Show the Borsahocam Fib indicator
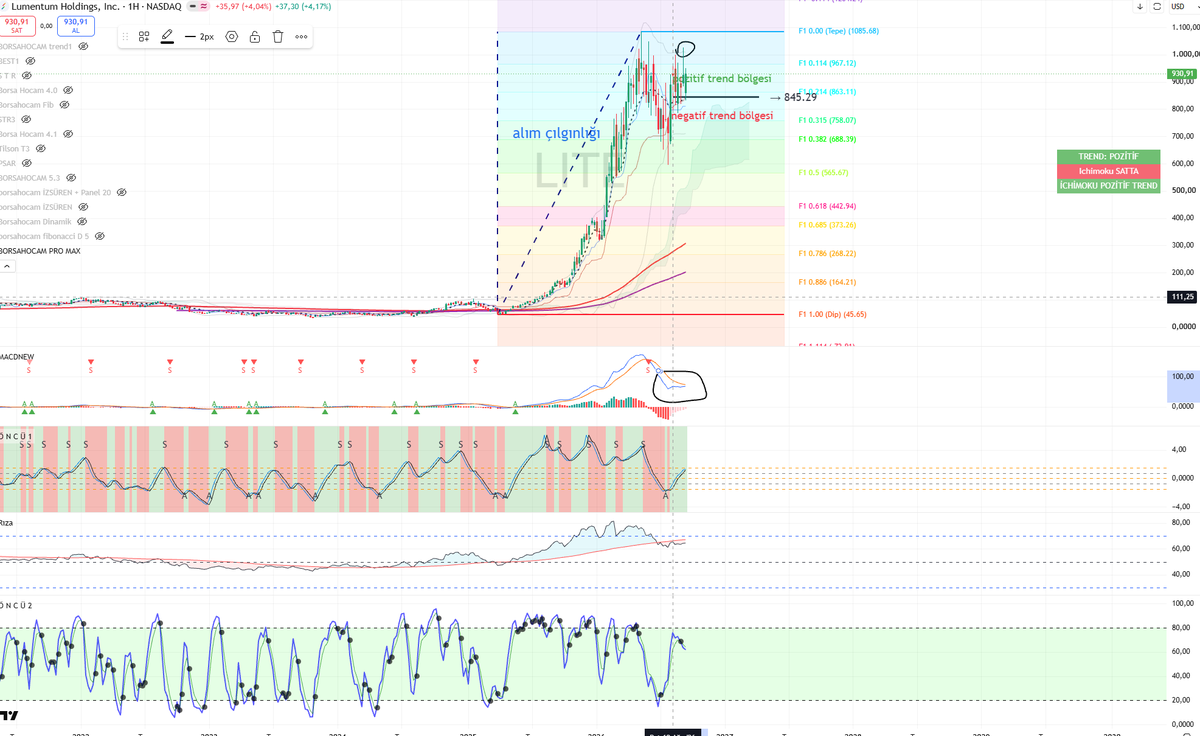Screen dimensions: 1200x736 tap(65, 104)
